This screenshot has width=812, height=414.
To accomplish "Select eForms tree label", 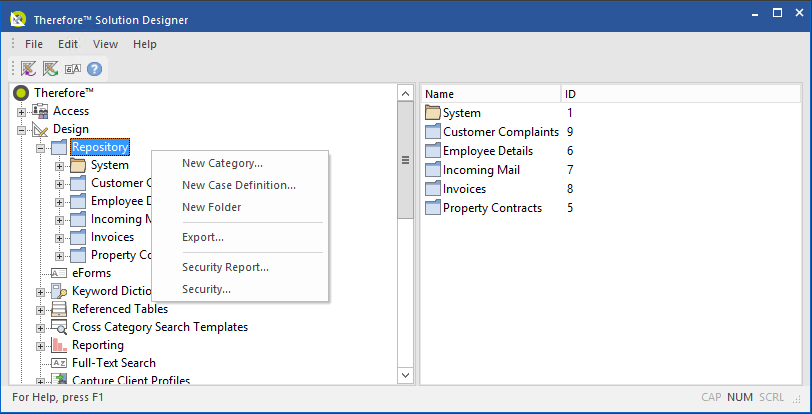I will tap(92, 273).
